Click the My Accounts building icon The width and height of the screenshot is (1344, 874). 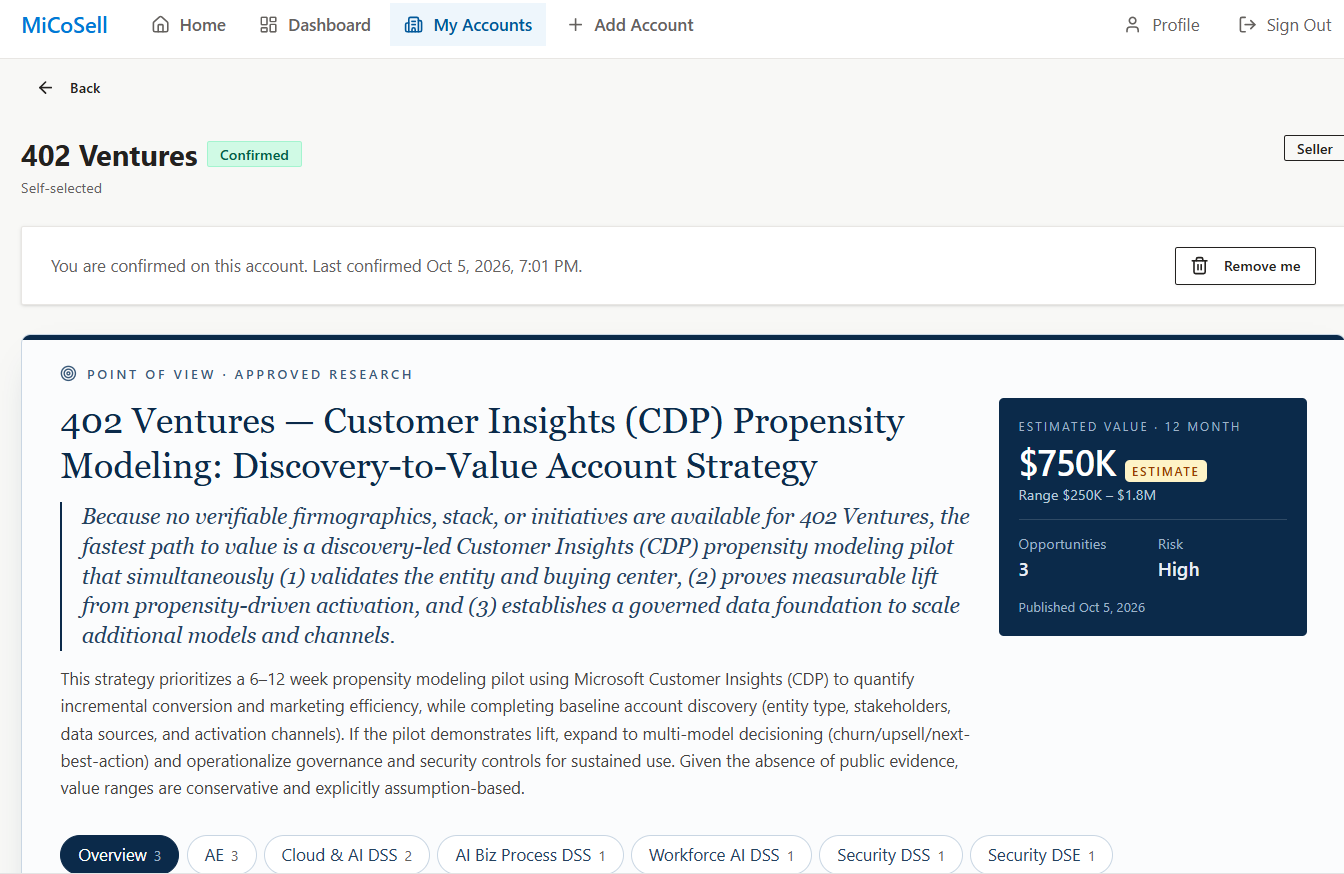[413, 25]
